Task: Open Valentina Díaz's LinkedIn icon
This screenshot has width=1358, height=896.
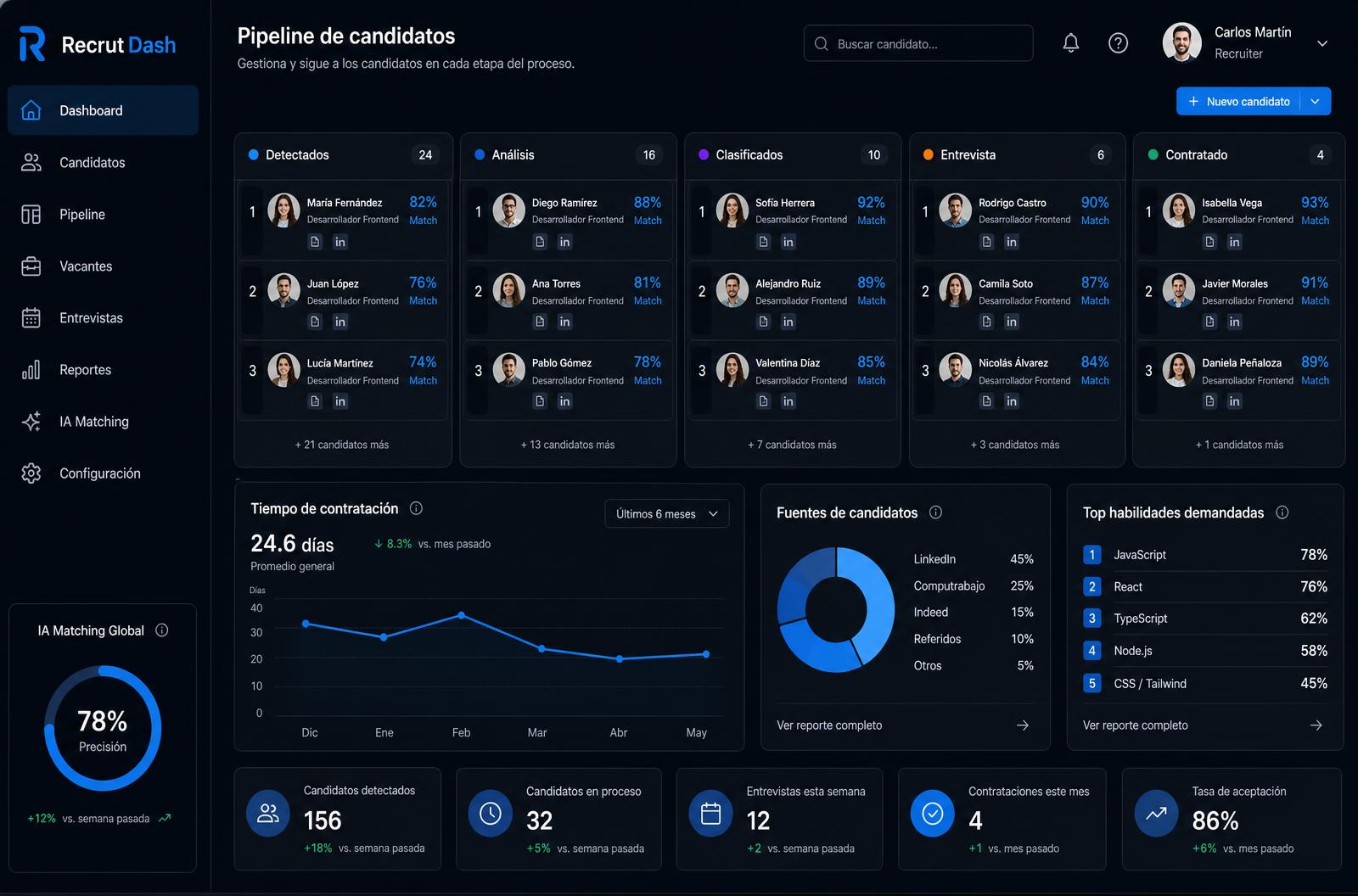Action: pos(788,401)
